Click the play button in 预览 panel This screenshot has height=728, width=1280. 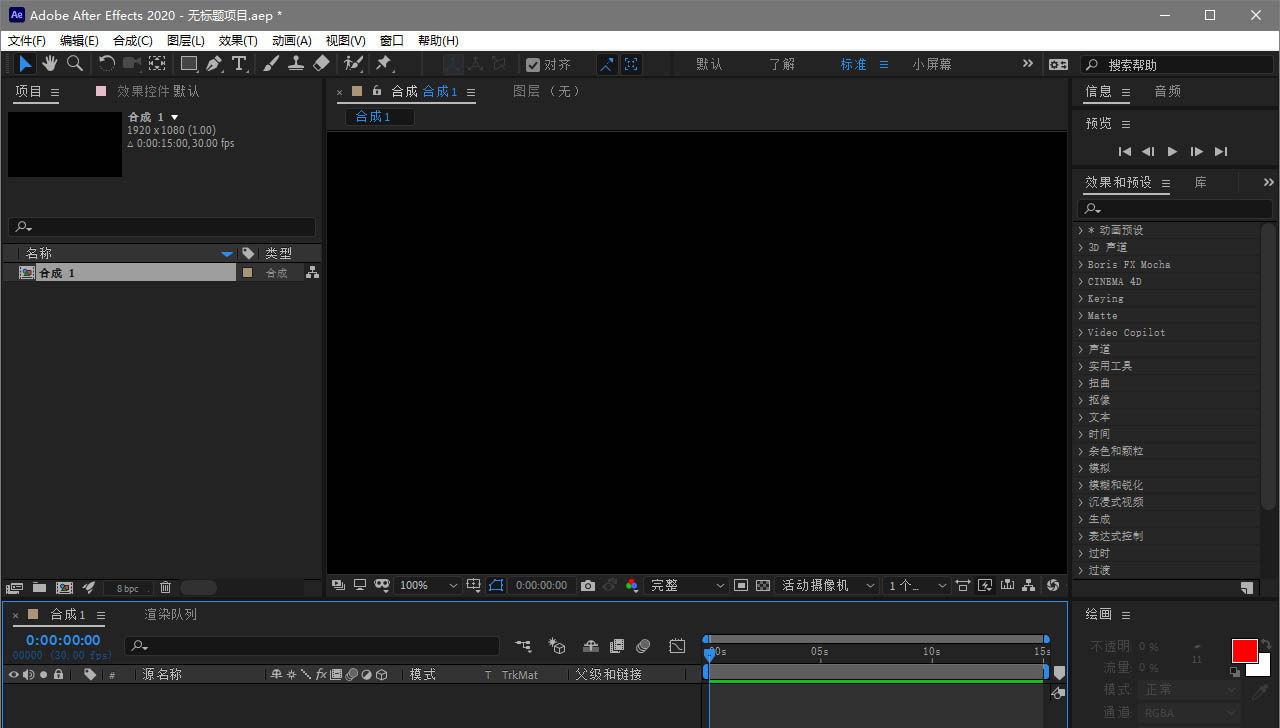(x=1173, y=151)
